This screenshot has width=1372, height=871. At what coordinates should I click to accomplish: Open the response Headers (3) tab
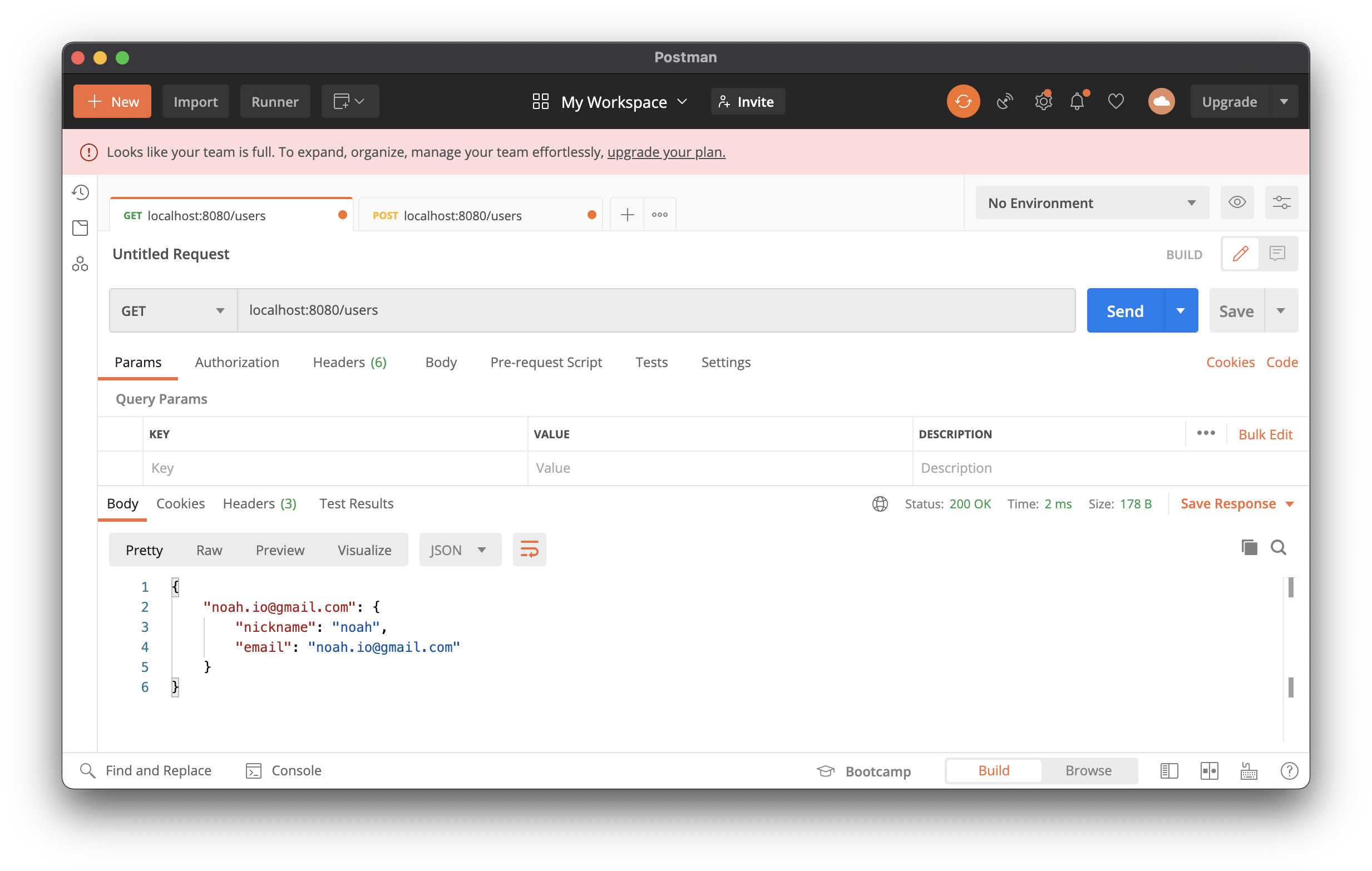point(259,503)
